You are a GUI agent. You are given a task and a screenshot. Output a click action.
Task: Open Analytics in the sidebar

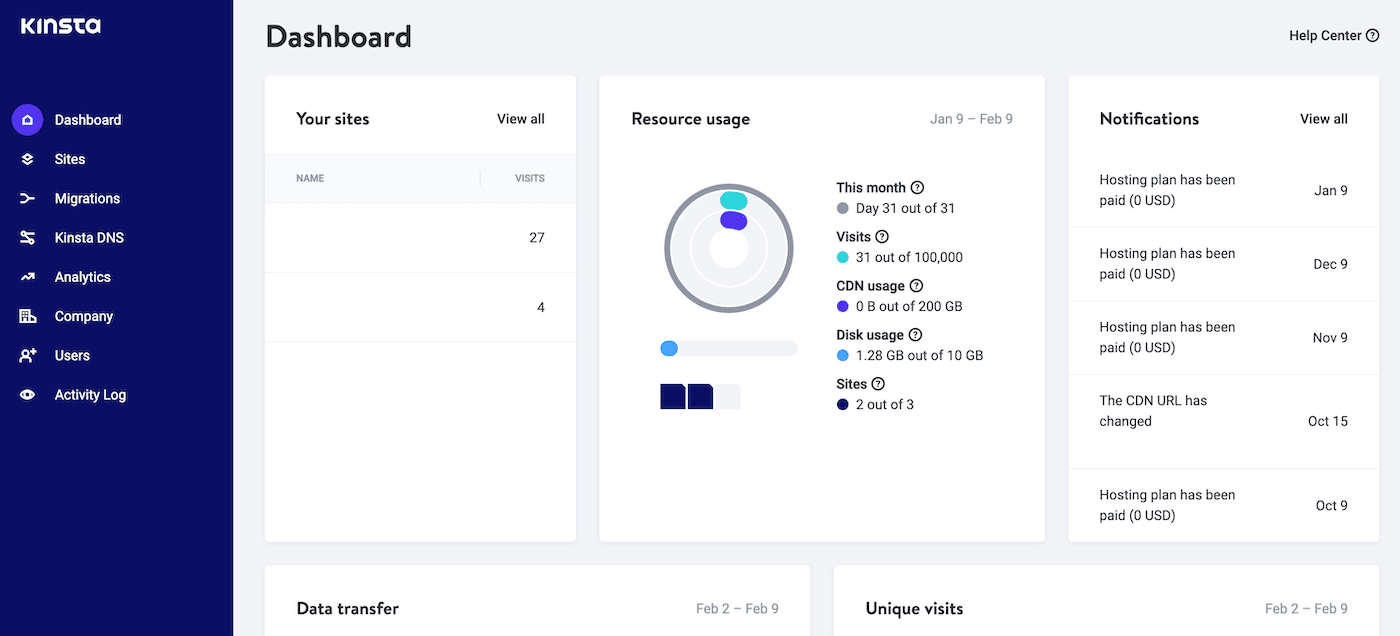82,277
